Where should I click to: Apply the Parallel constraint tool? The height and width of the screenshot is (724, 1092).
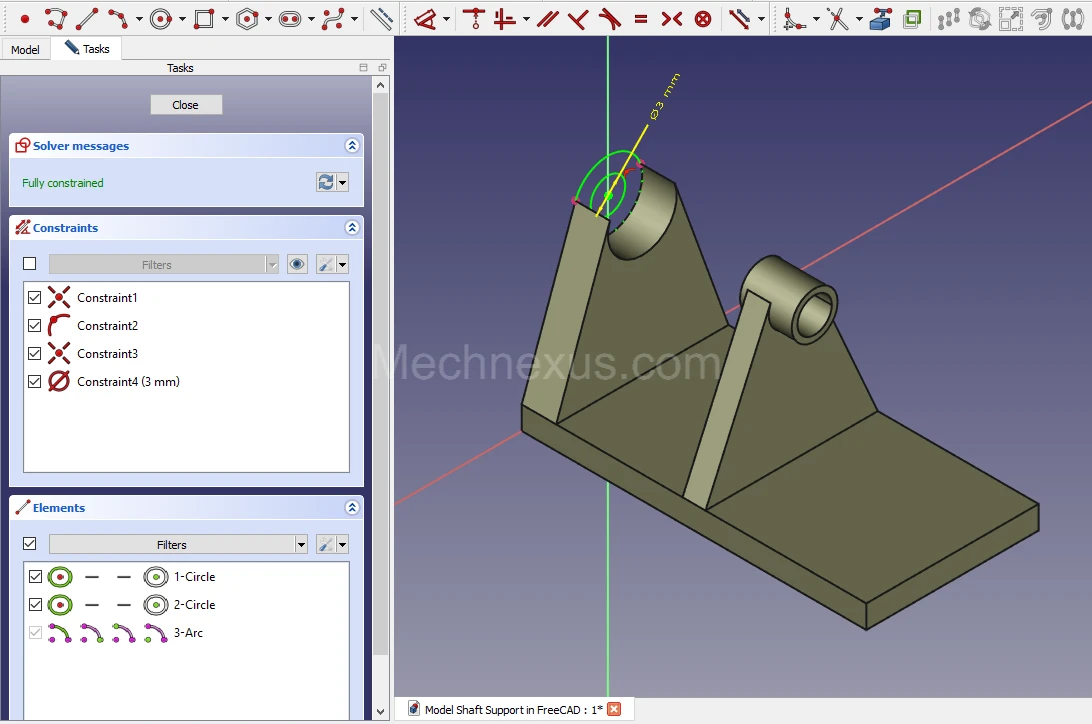click(547, 18)
